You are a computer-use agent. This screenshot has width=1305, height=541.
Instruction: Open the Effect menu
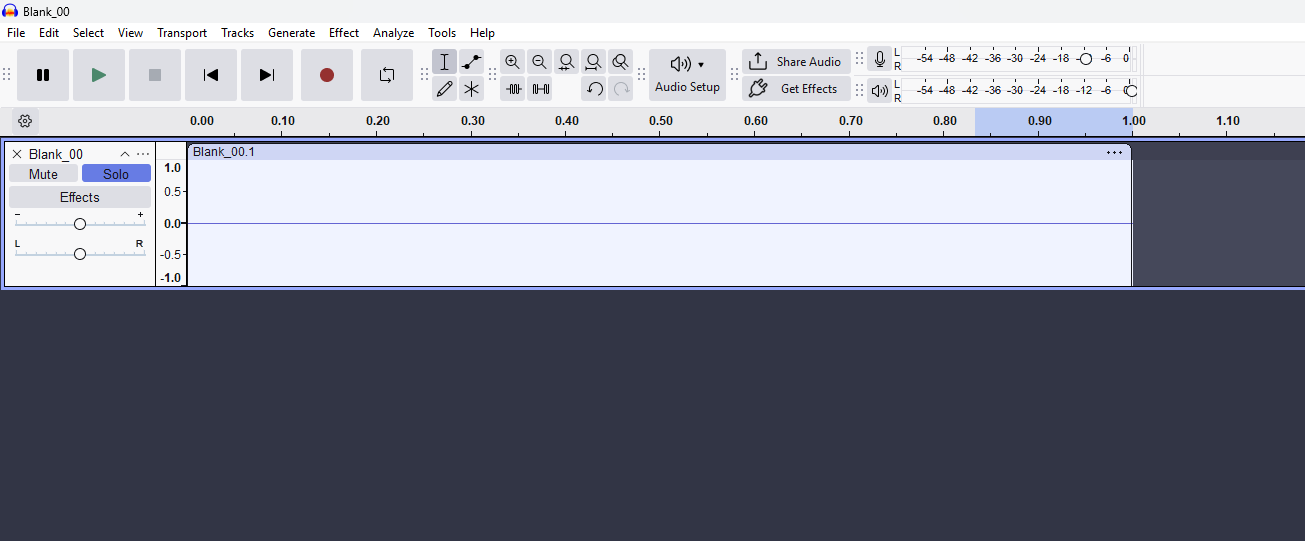pos(343,33)
